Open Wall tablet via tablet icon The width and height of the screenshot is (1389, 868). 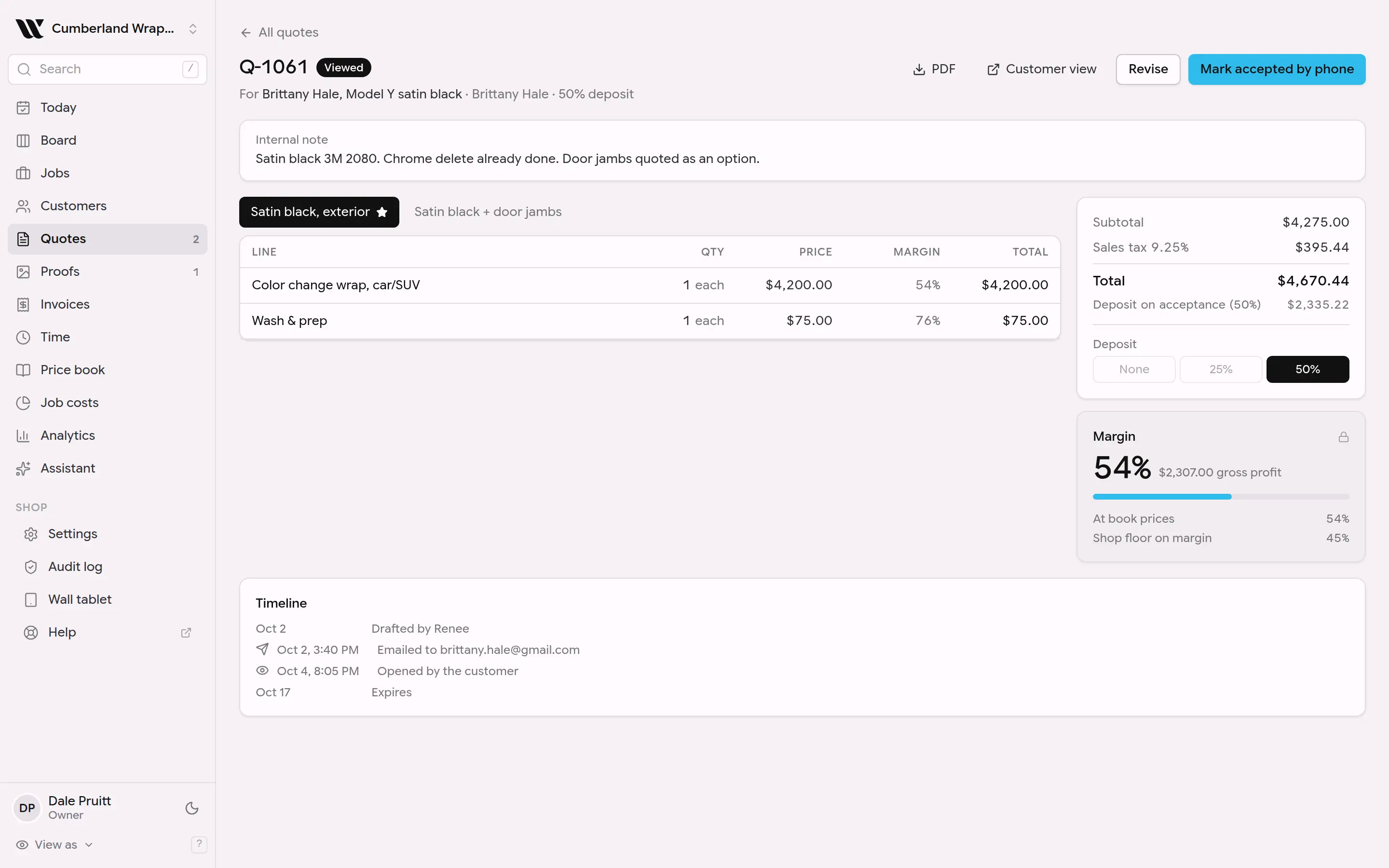pos(31,599)
